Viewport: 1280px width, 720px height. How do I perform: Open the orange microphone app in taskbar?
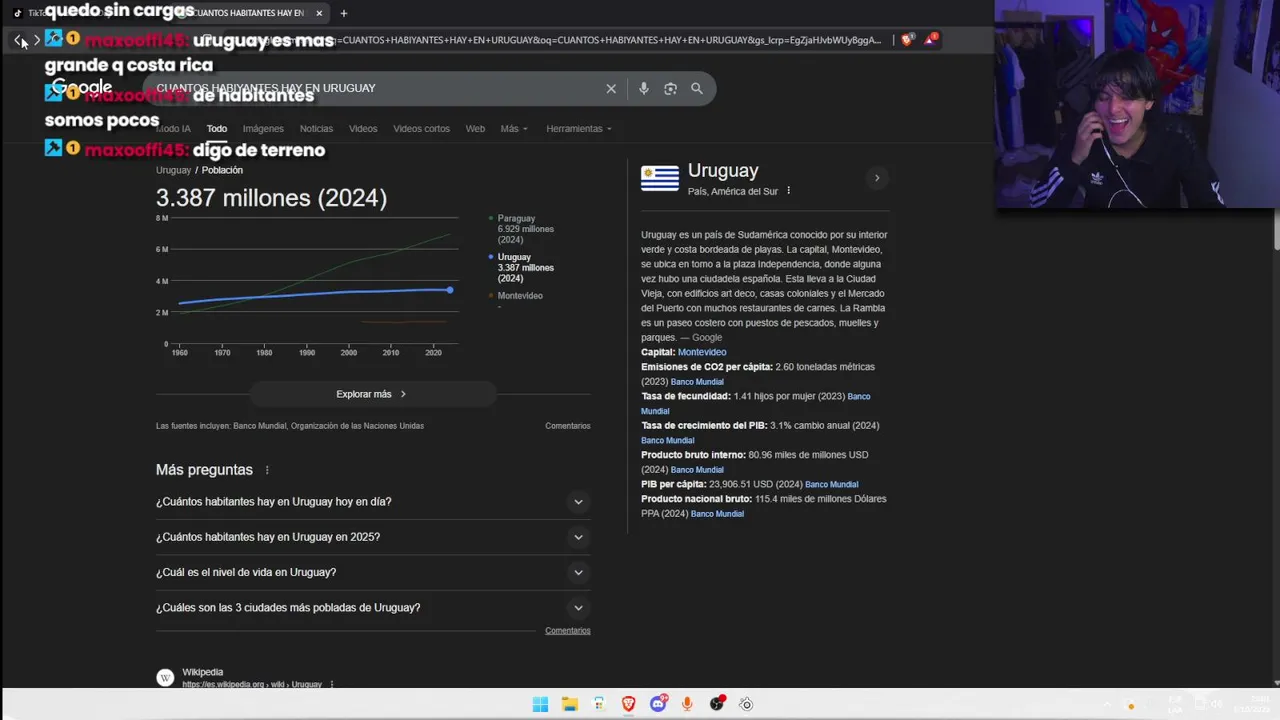tap(687, 704)
